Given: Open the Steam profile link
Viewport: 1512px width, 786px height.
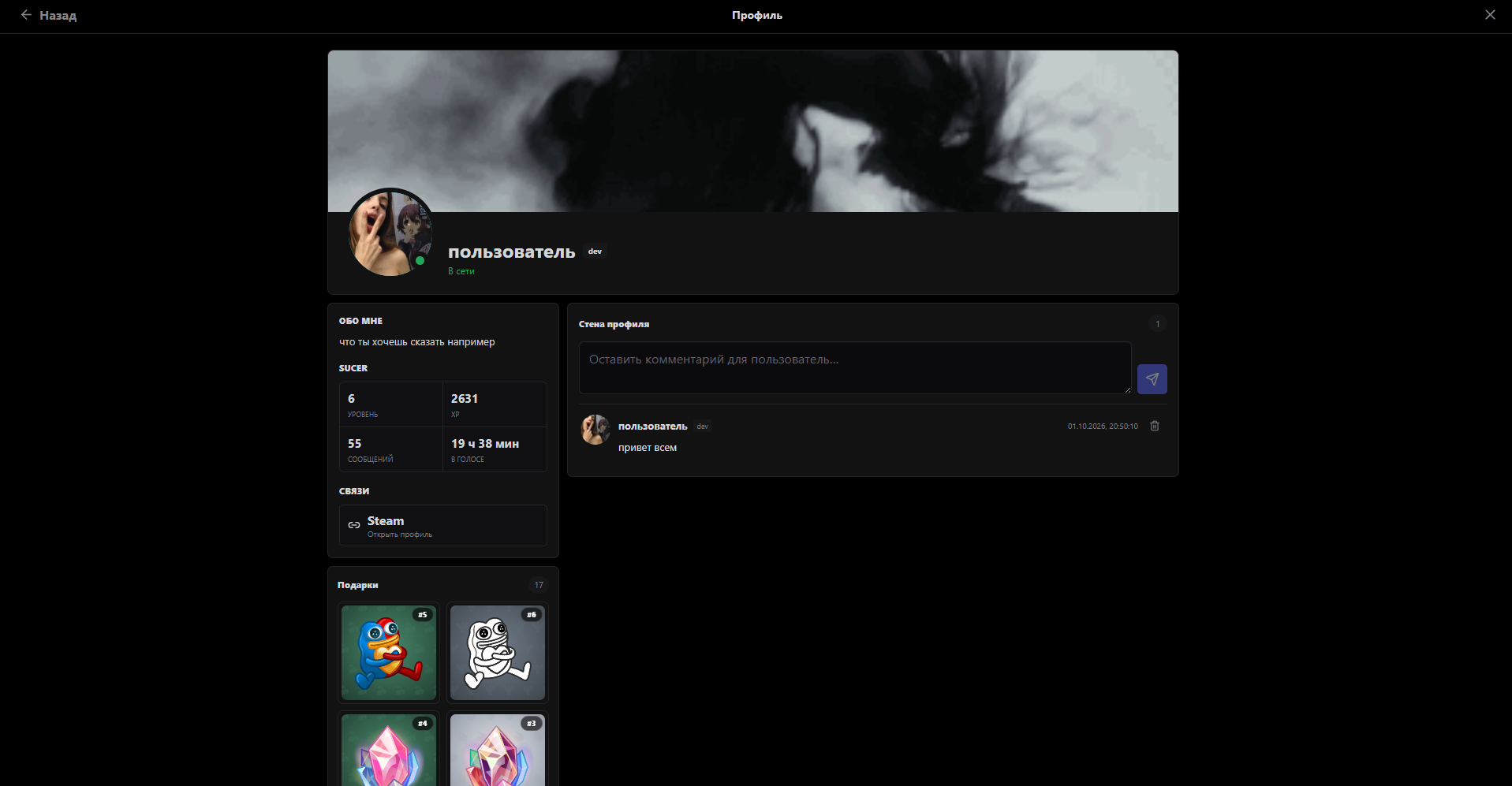Looking at the screenshot, I should [443, 525].
